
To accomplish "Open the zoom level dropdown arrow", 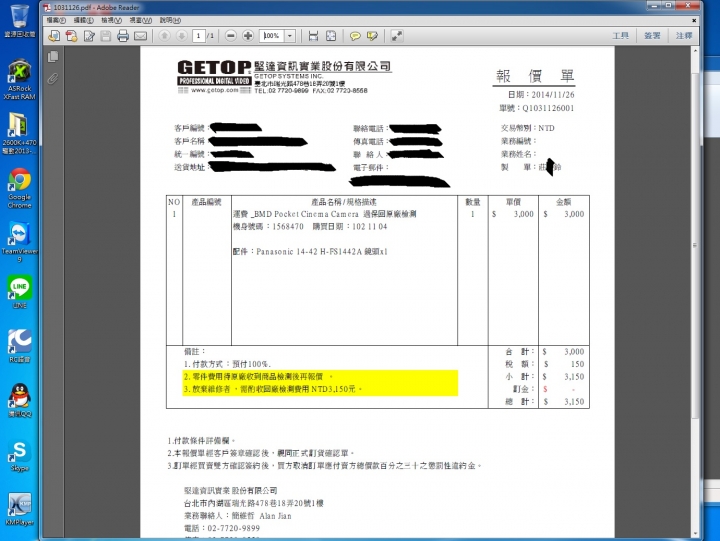I will (x=290, y=36).
